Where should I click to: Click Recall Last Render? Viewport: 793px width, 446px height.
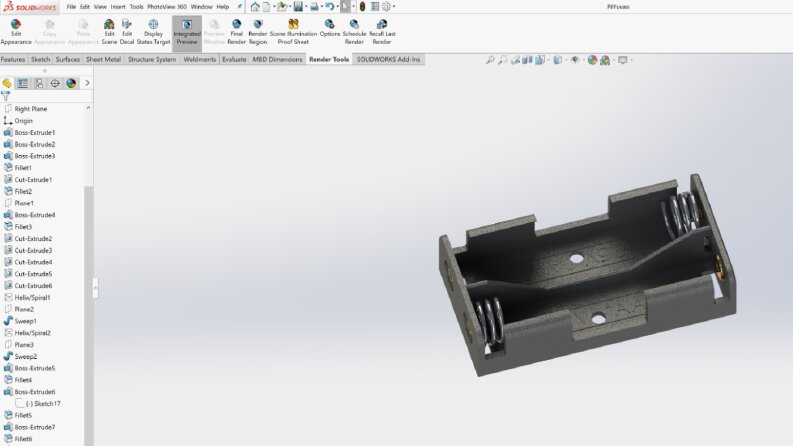point(382,32)
